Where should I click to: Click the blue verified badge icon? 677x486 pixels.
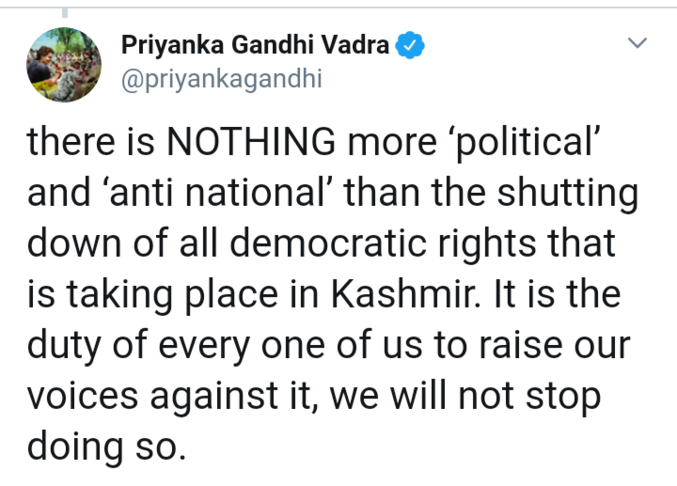pos(412,45)
